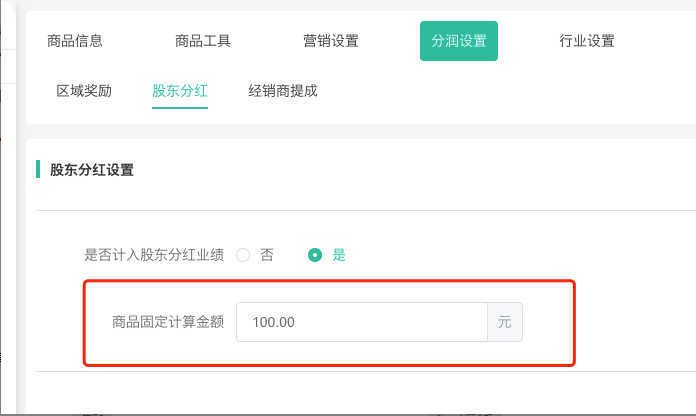Image resolution: width=696 pixels, height=416 pixels.
Task: Click the 股东分红设置 section heading
Action: pos(92,170)
